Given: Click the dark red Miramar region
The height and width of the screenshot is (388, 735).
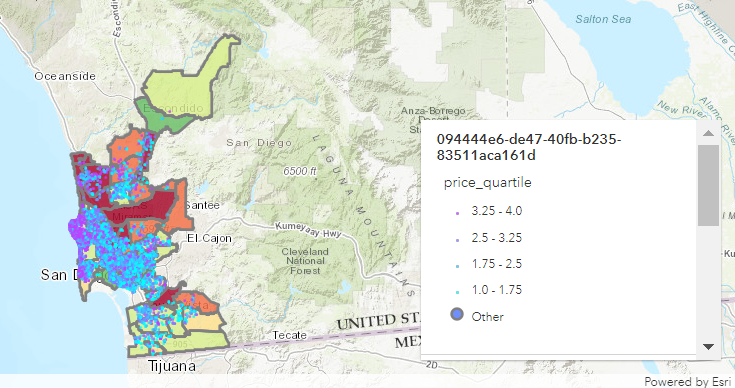Looking at the screenshot, I should pos(141,206).
